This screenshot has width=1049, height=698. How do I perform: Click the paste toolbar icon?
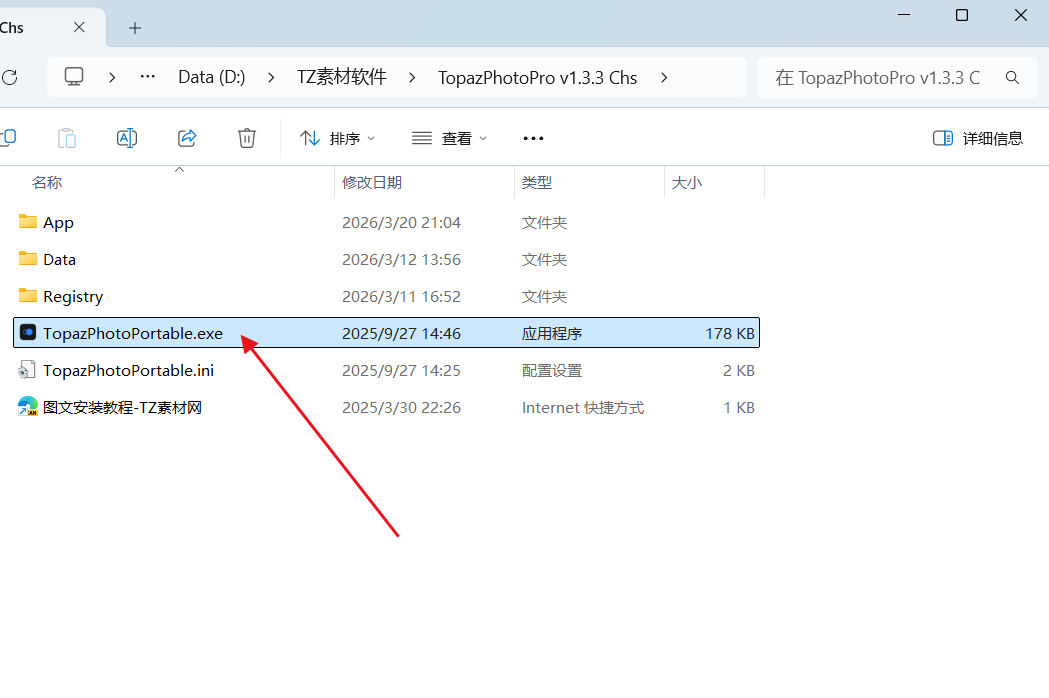[x=67, y=138]
